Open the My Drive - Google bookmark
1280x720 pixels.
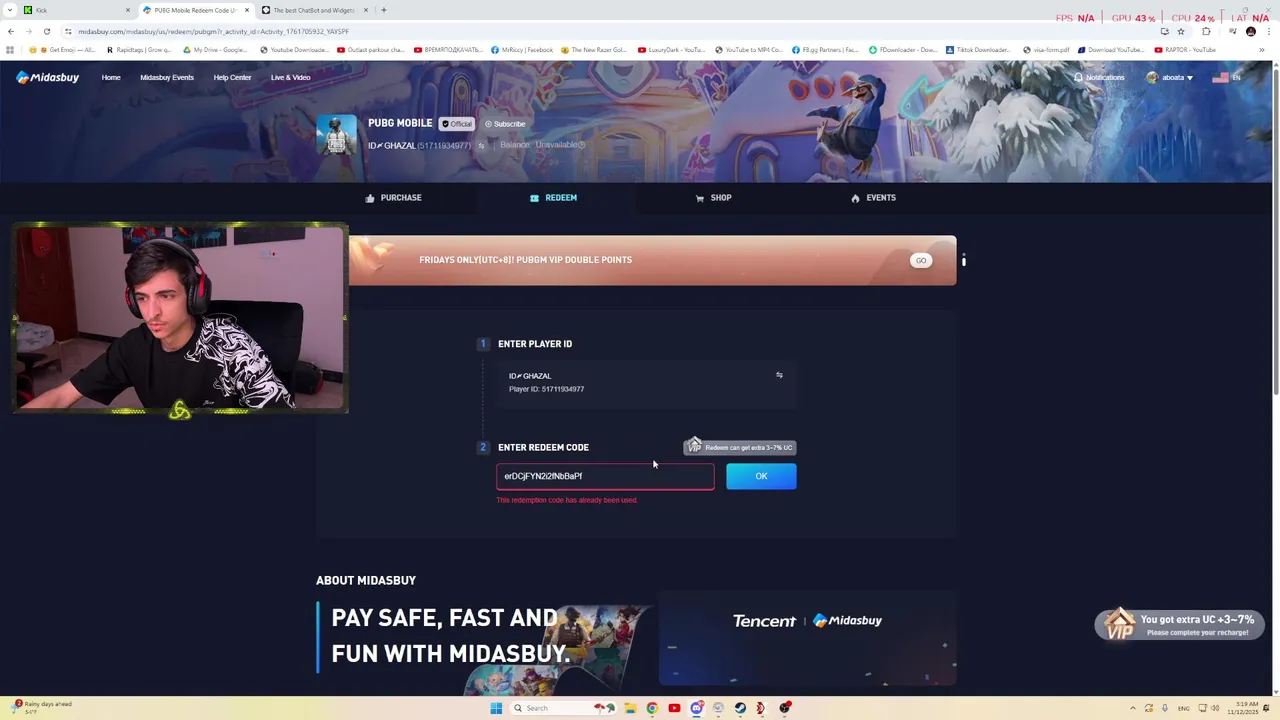(215, 50)
